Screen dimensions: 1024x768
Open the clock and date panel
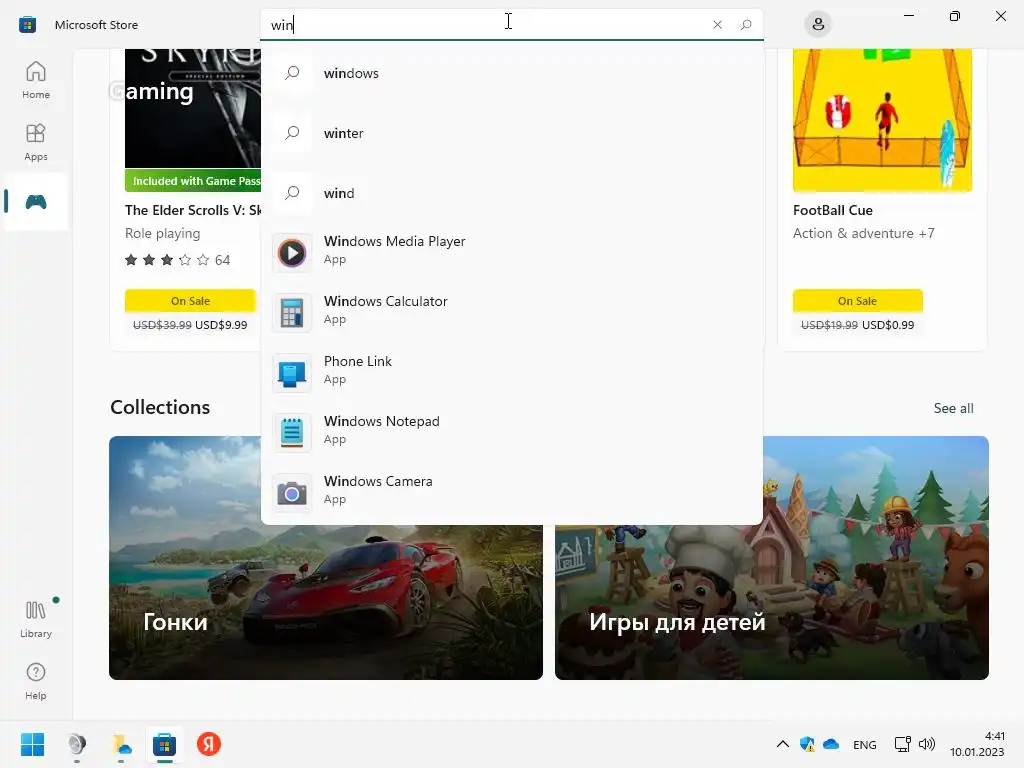(x=977, y=744)
